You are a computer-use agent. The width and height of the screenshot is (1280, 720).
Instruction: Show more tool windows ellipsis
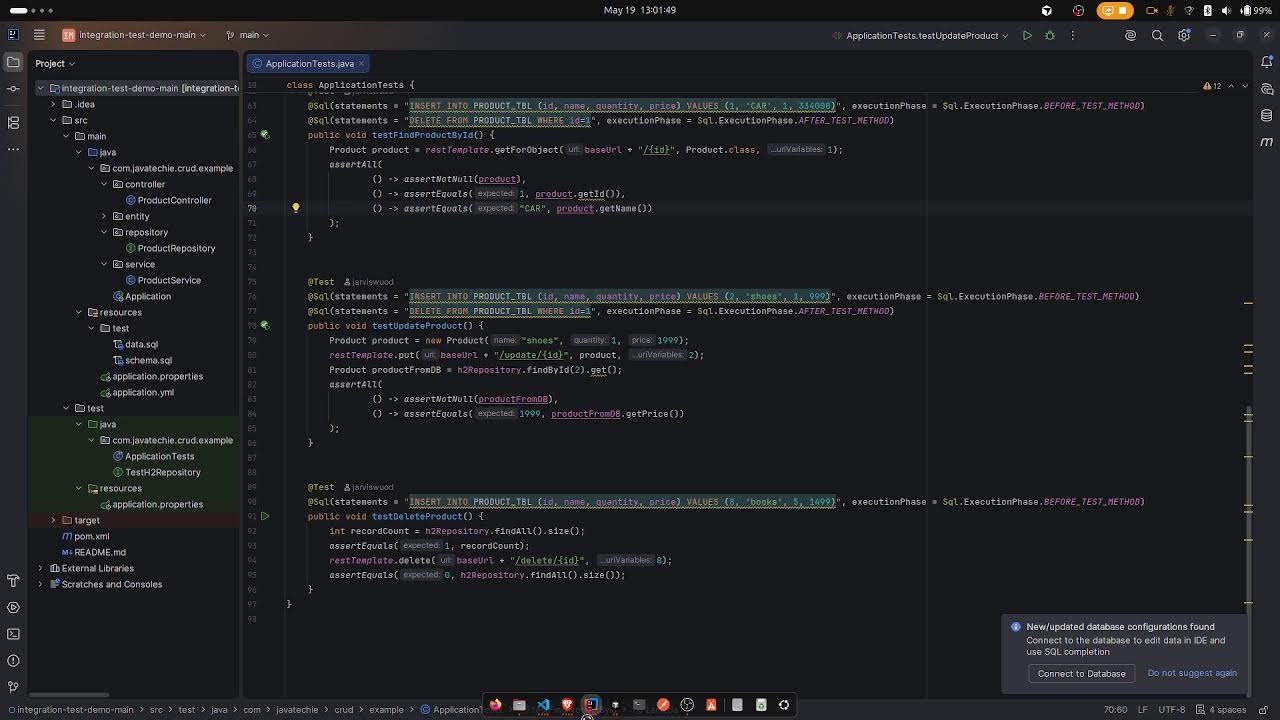click(13, 149)
